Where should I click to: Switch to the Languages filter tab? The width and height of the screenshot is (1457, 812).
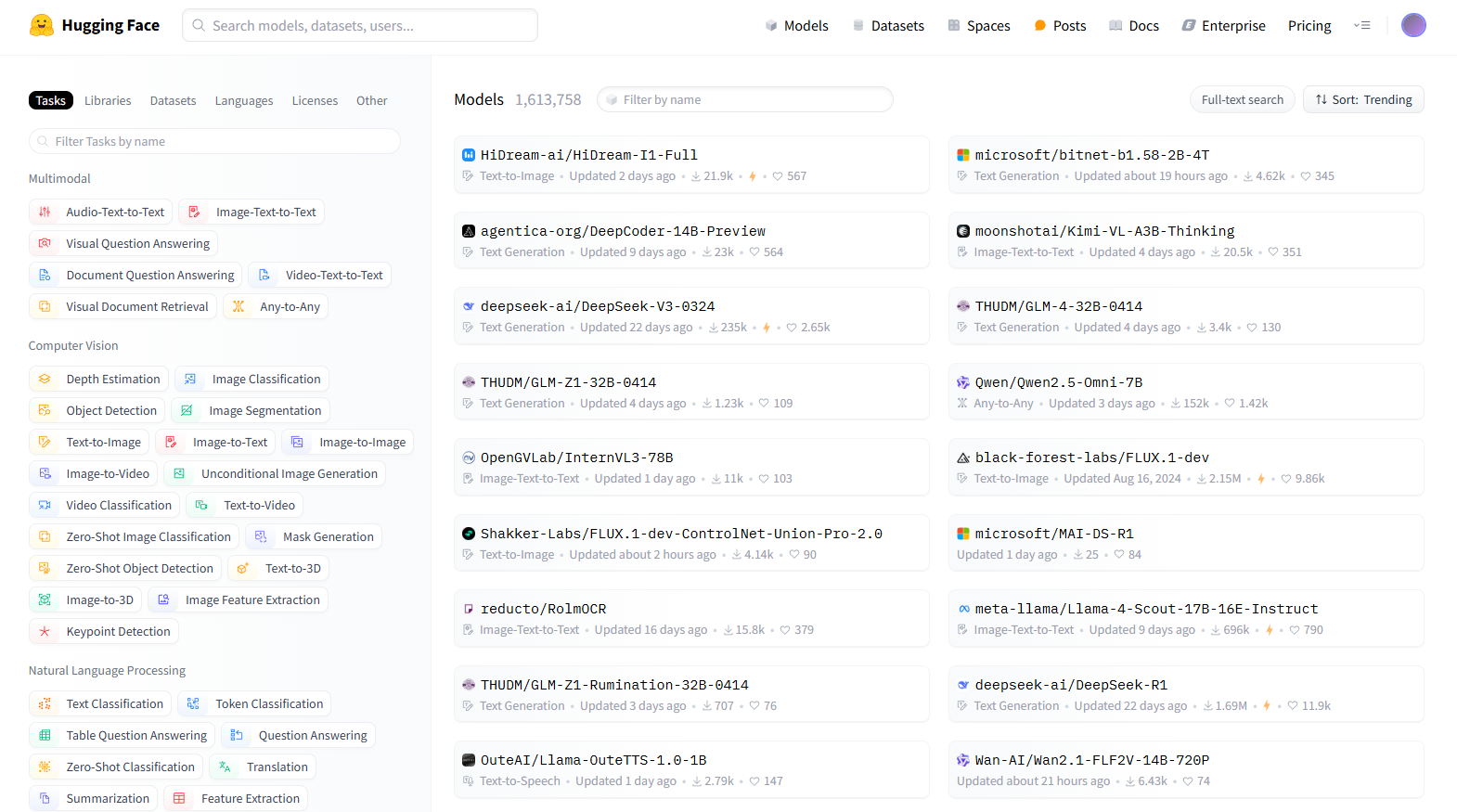[244, 100]
